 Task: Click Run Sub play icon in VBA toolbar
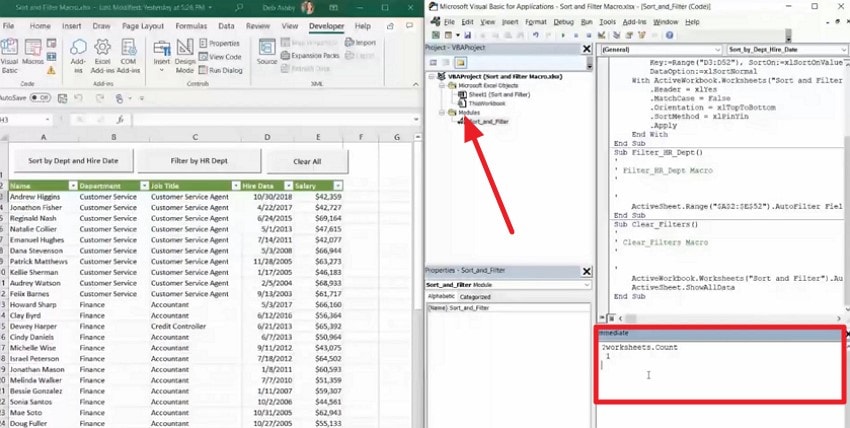pos(563,35)
